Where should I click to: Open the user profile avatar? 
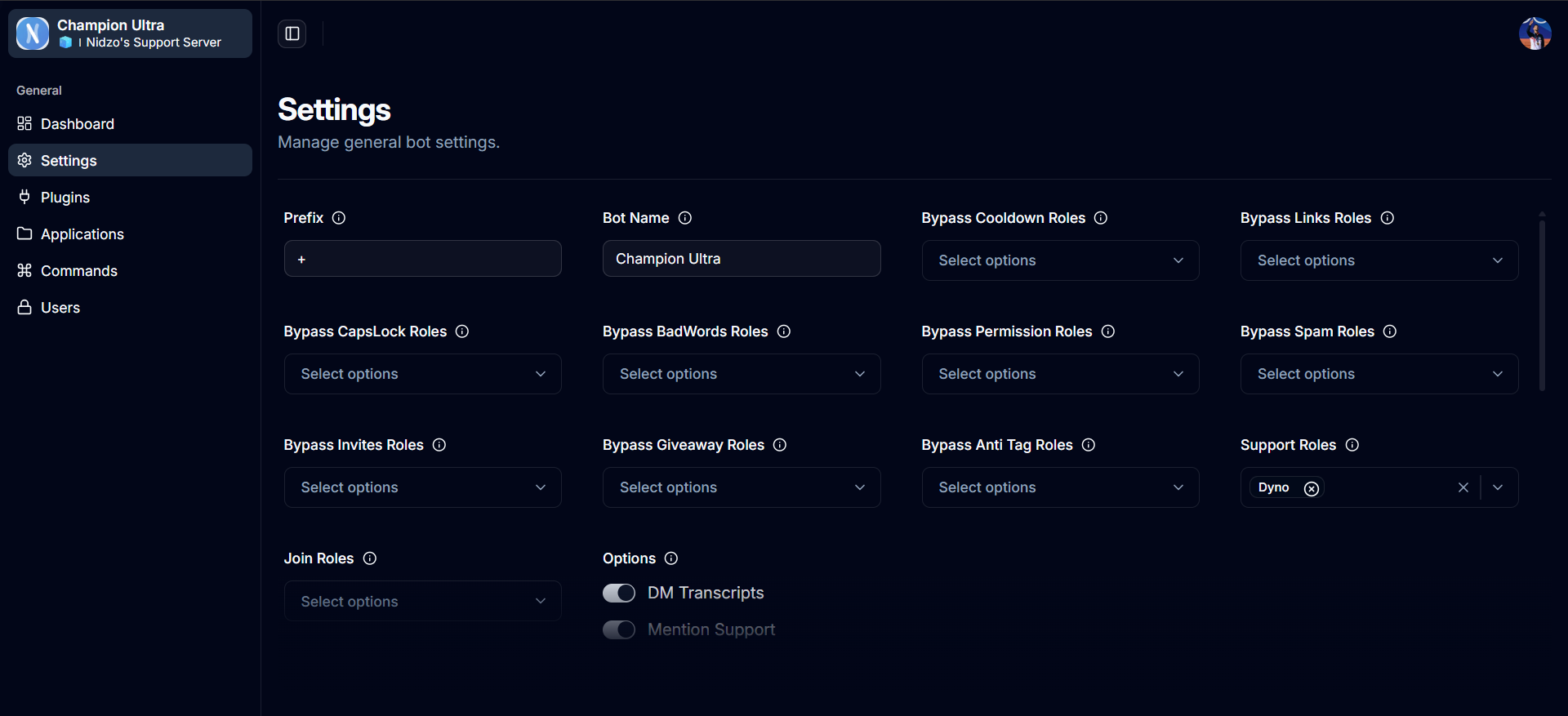point(1535,33)
